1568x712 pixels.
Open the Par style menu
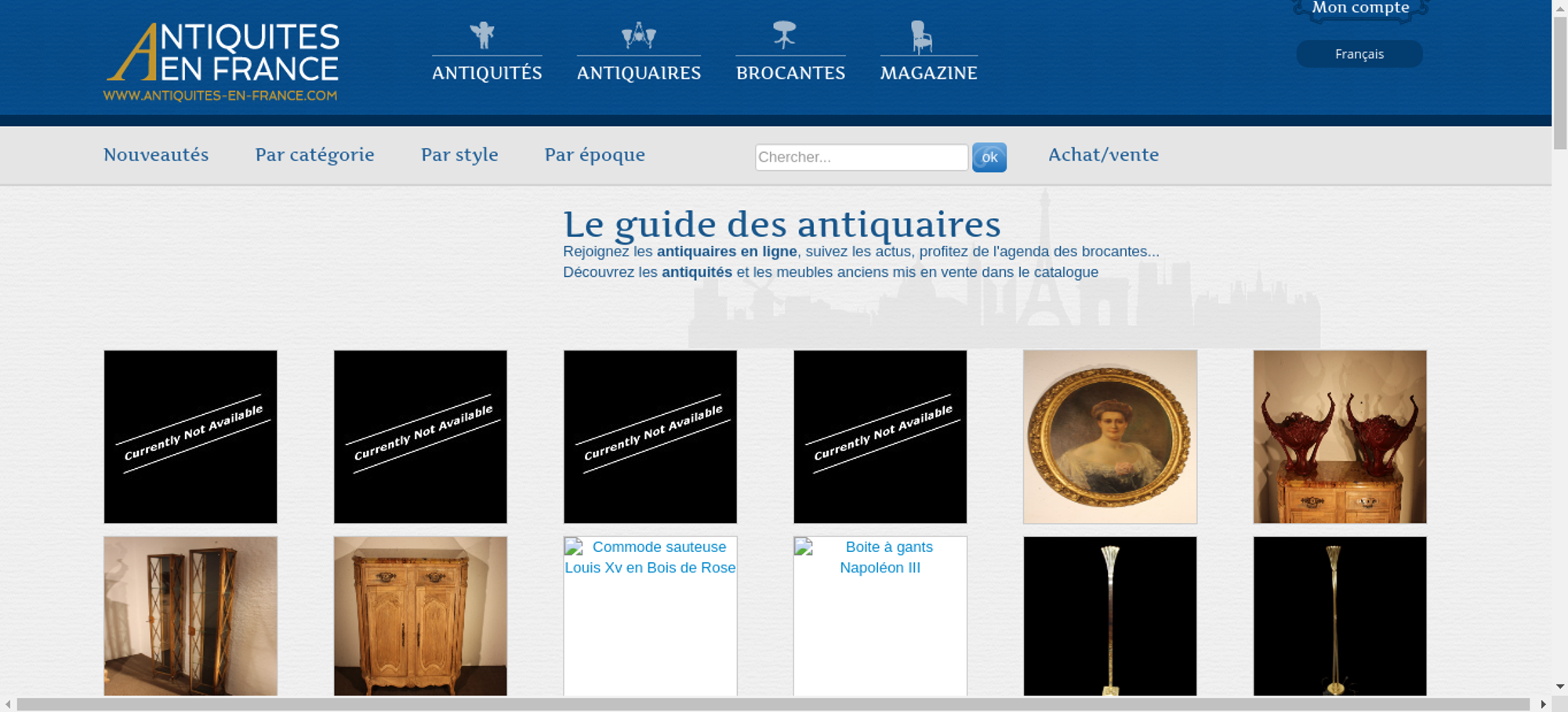(x=459, y=154)
